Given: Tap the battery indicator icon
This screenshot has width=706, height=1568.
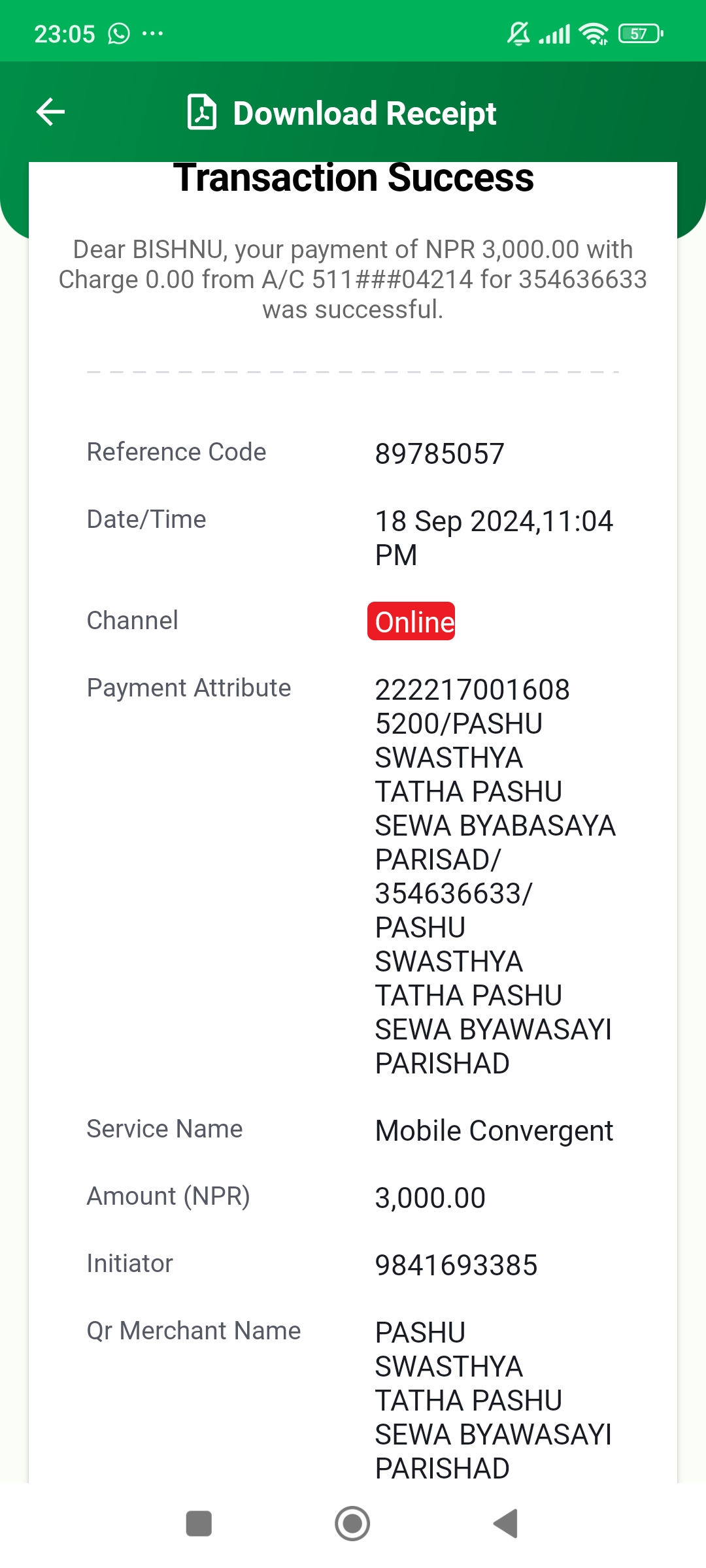Looking at the screenshot, I should click(x=641, y=33).
